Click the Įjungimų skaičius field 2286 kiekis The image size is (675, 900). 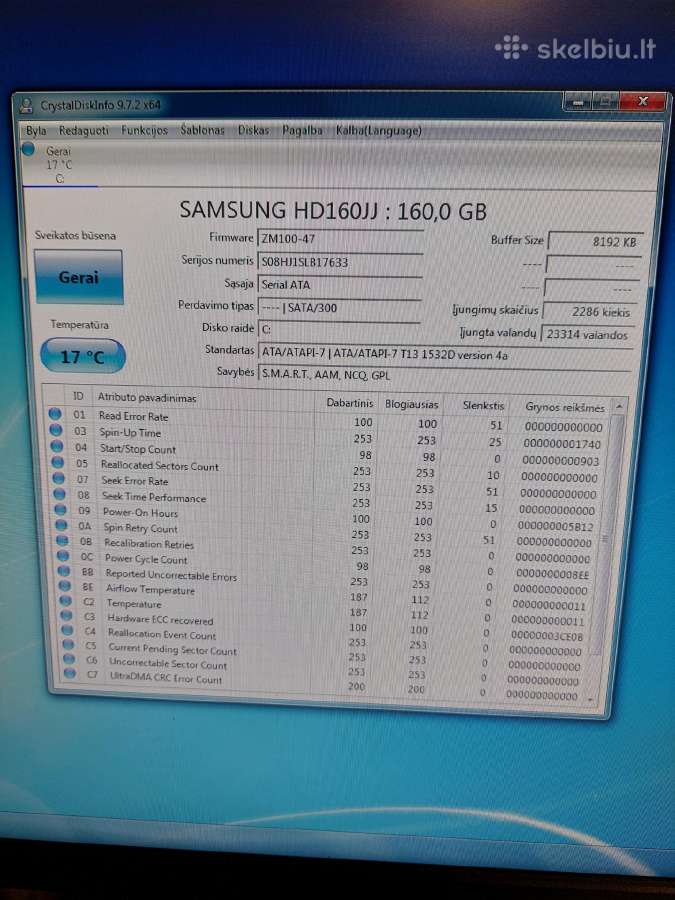pos(590,312)
